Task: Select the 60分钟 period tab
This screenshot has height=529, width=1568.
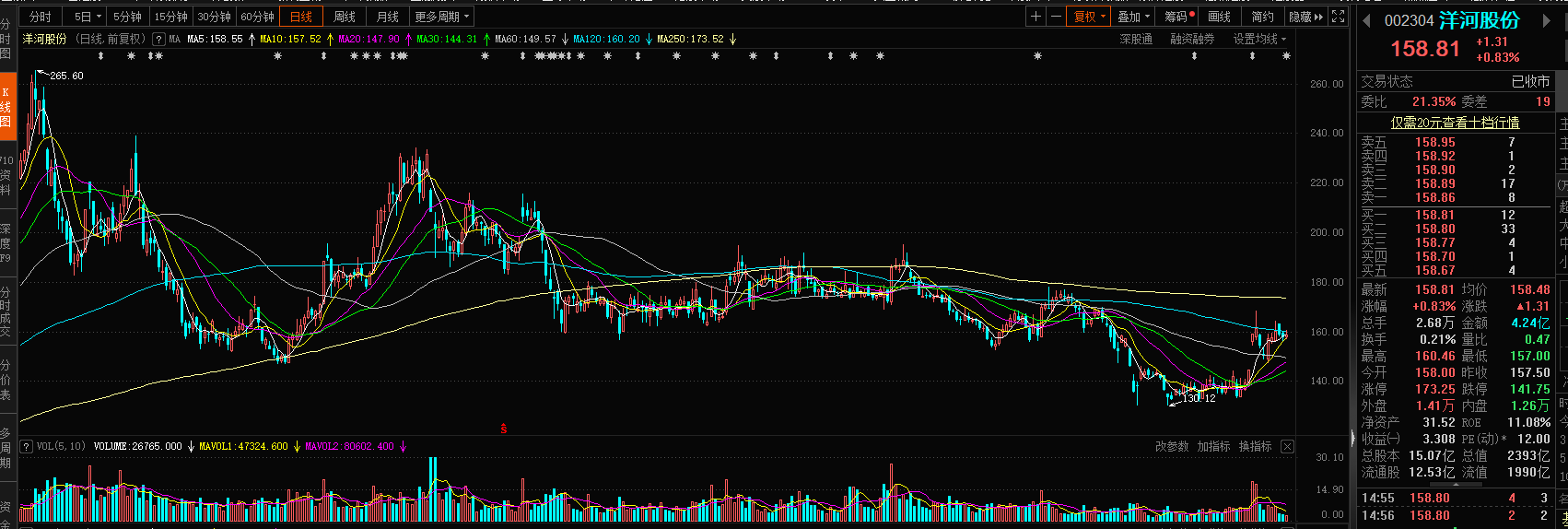Action: [257, 17]
